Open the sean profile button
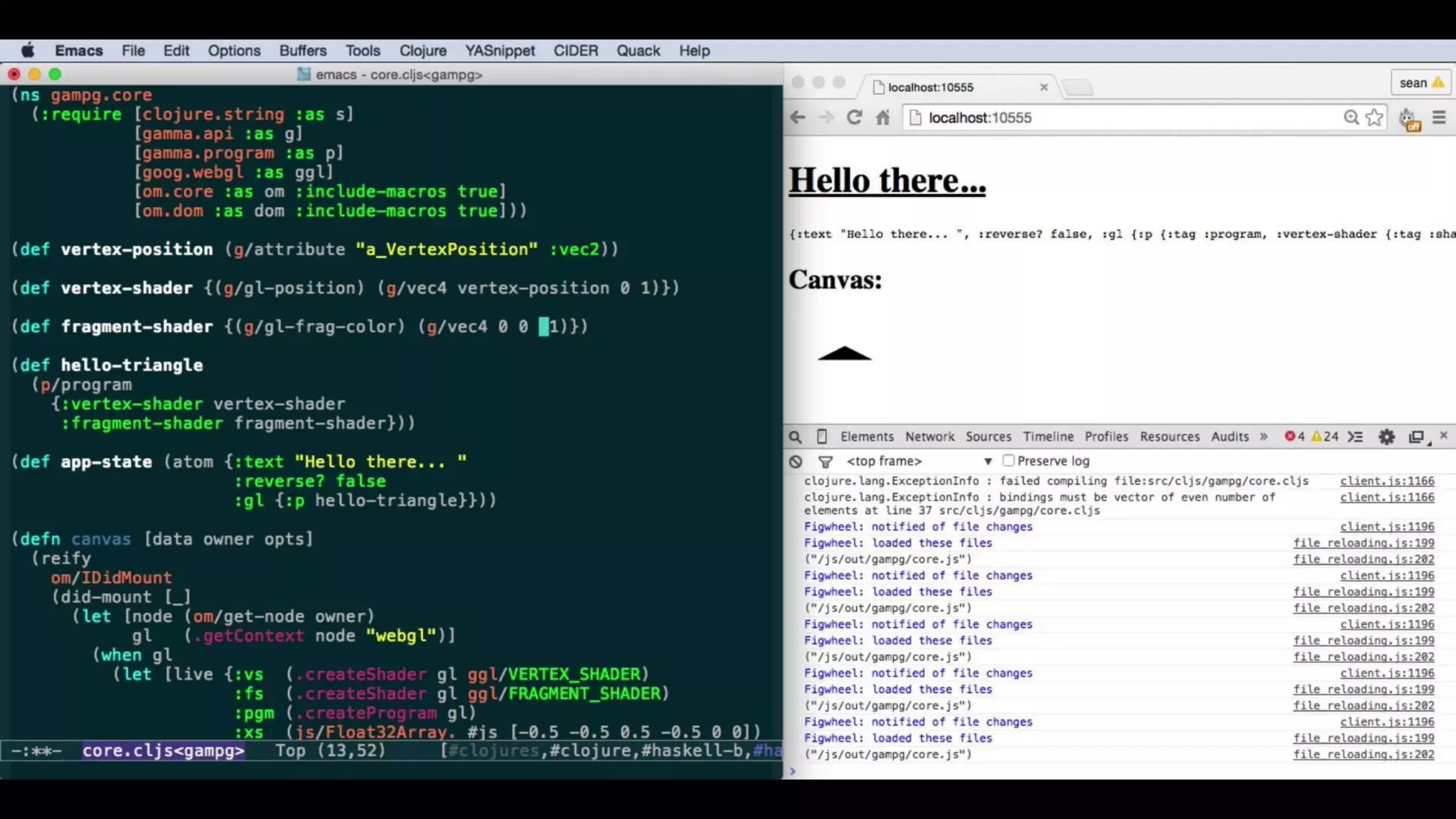Image resolution: width=1456 pixels, height=819 pixels. (x=1420, y=83)
